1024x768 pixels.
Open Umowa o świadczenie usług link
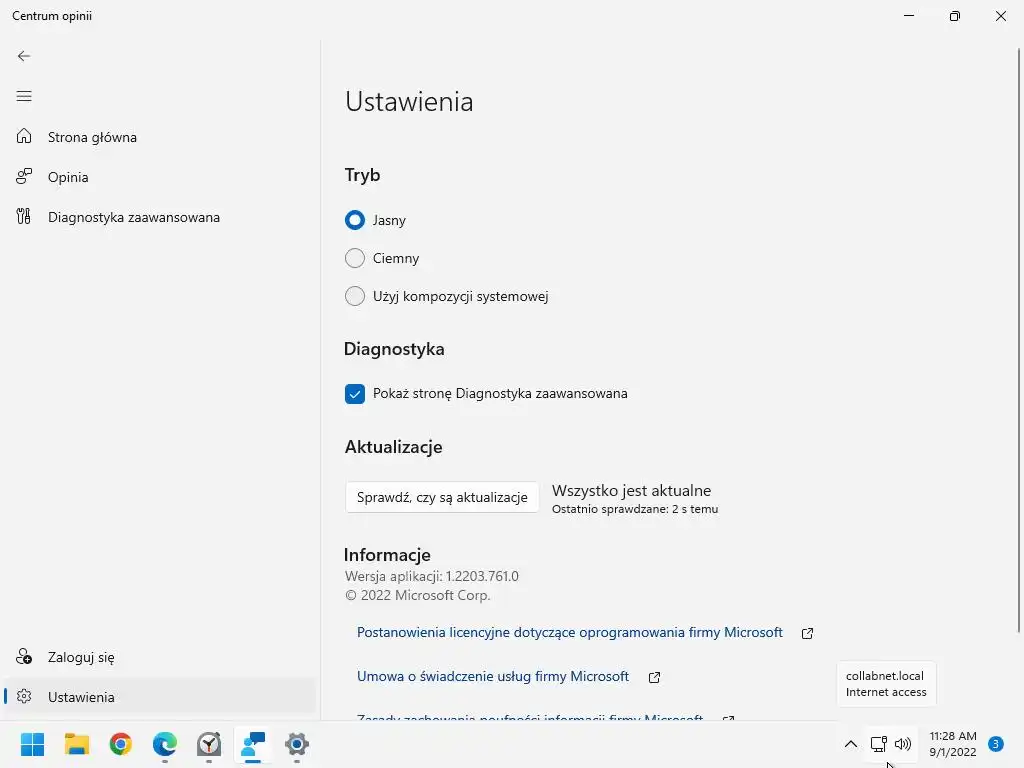click(493, 676)
